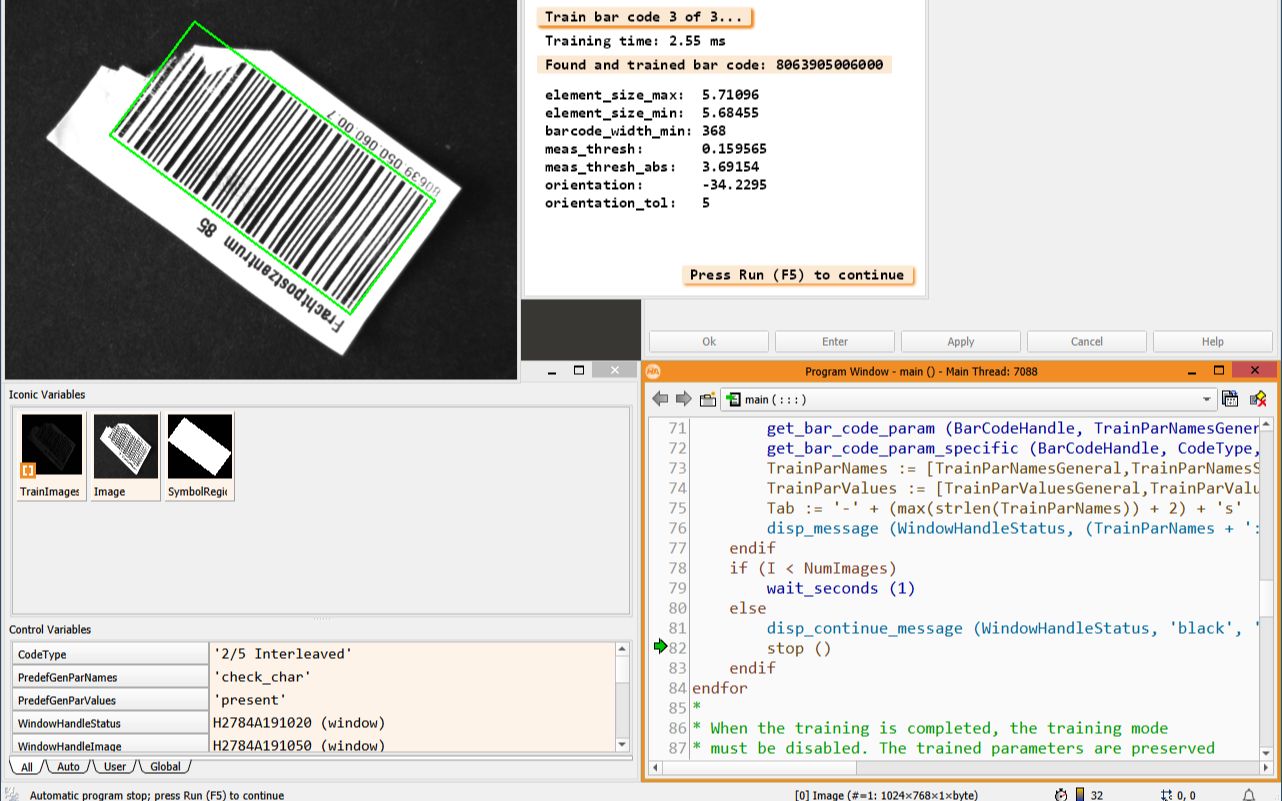Click the procedure folder icon in Program Window toolbar
This screenshot has height=801, width=1282.
(708, 399)
